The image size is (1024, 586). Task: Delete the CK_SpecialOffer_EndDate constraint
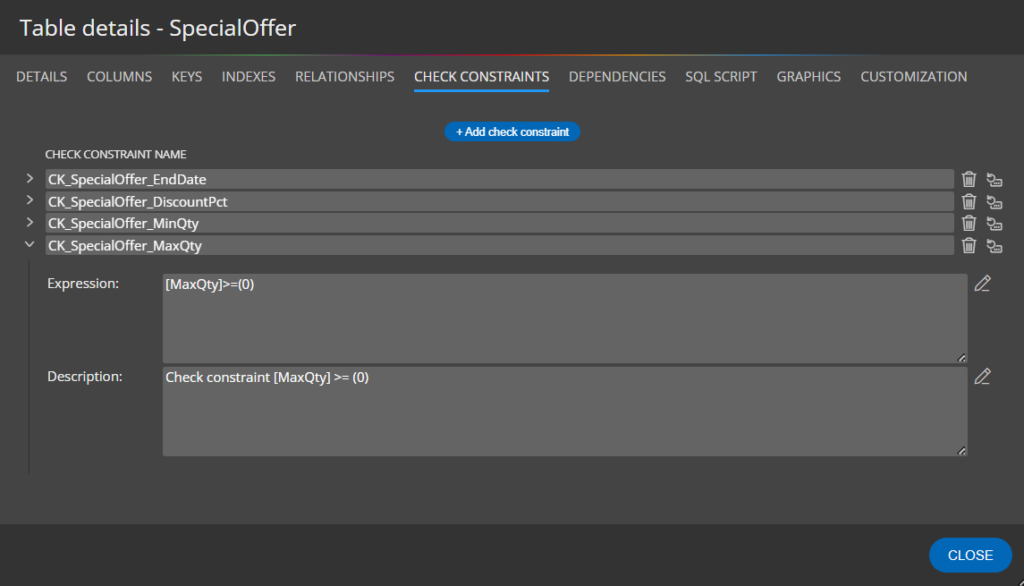968,178
